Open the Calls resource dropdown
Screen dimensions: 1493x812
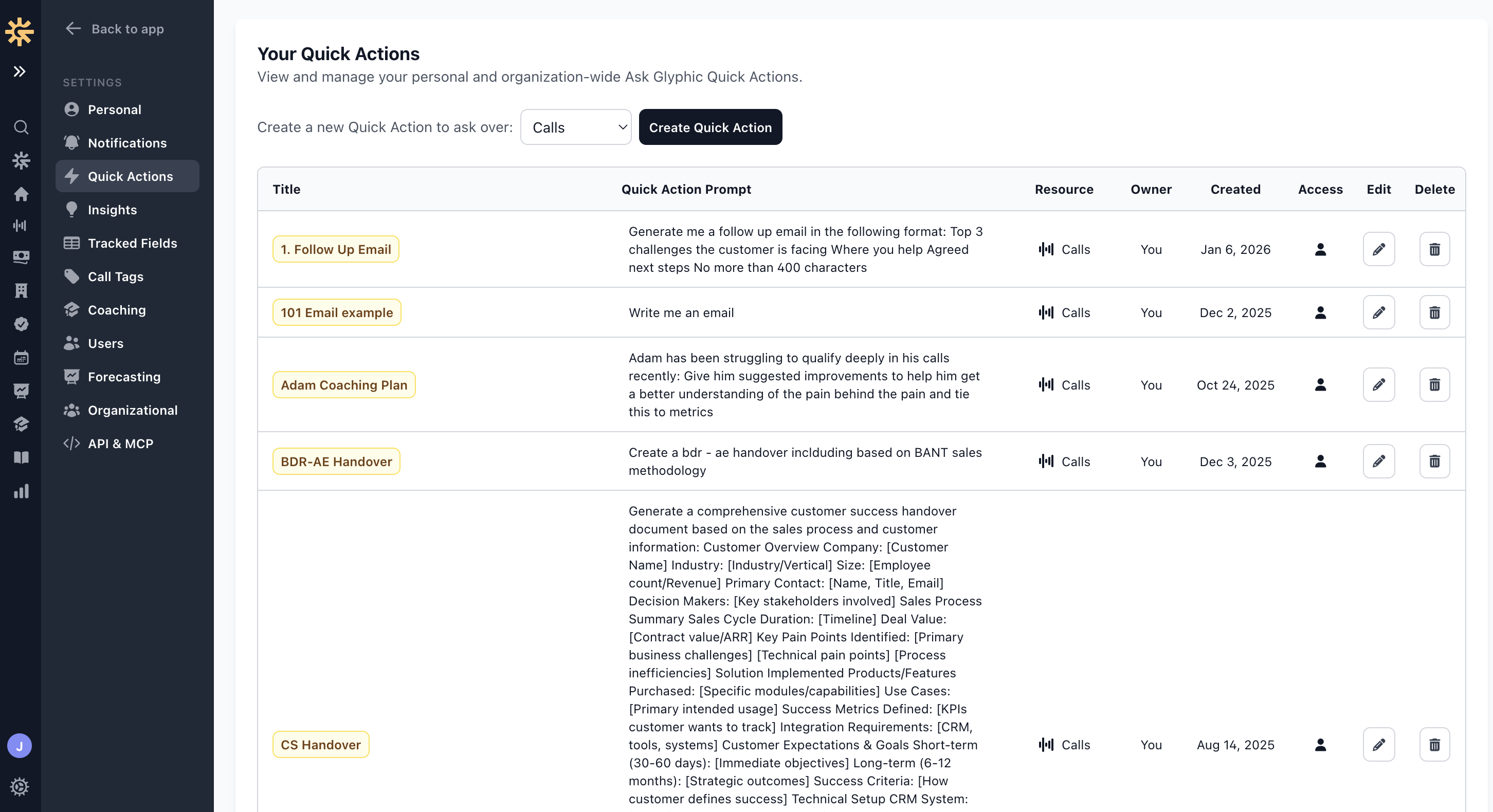point(576,127)
